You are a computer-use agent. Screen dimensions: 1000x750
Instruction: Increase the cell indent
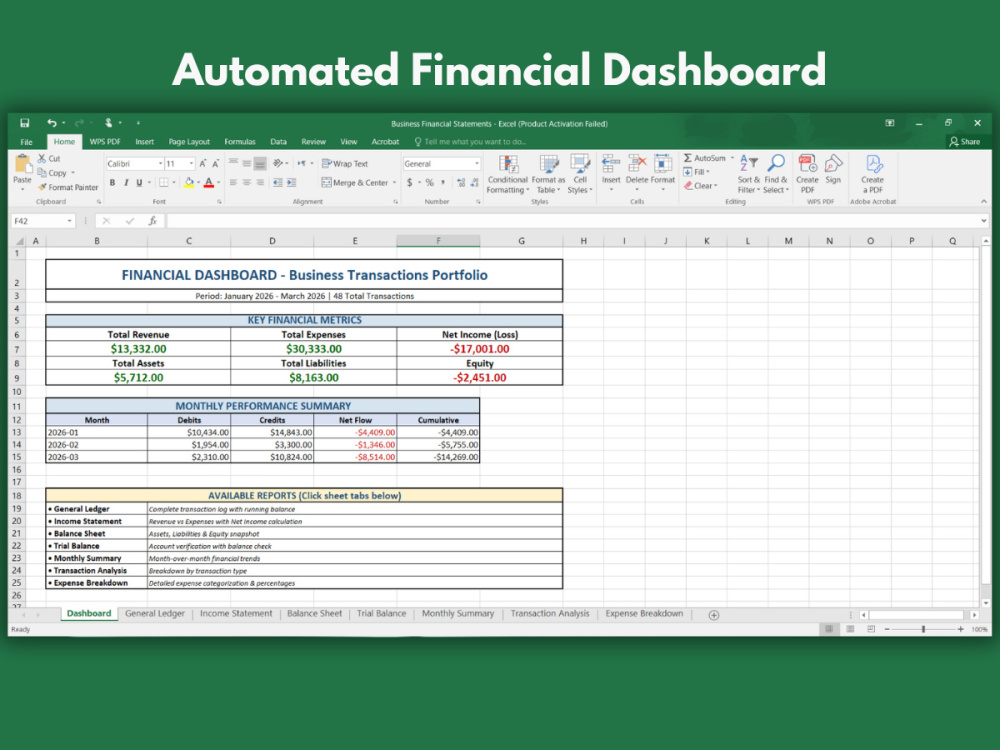[x=291, y=183]
